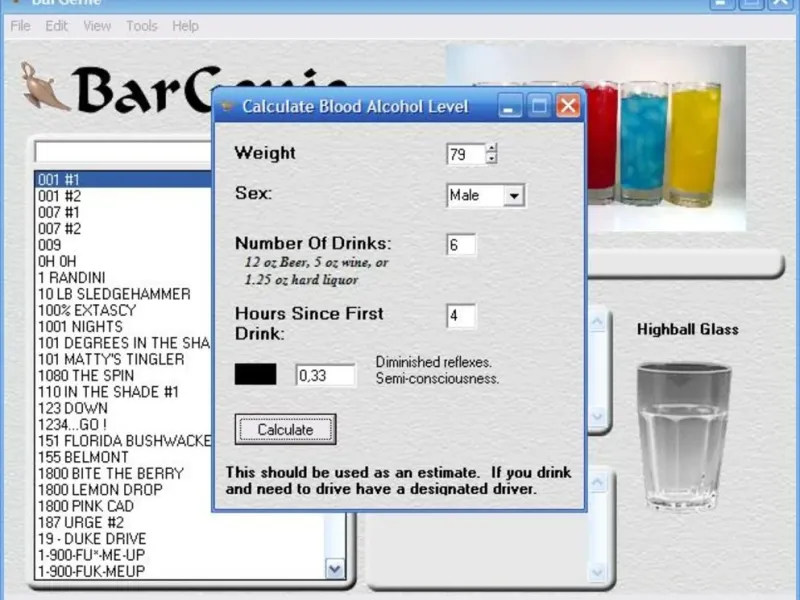Click the drink search box above the list
This screenshot has width=800, height=600.
[123, 152]
